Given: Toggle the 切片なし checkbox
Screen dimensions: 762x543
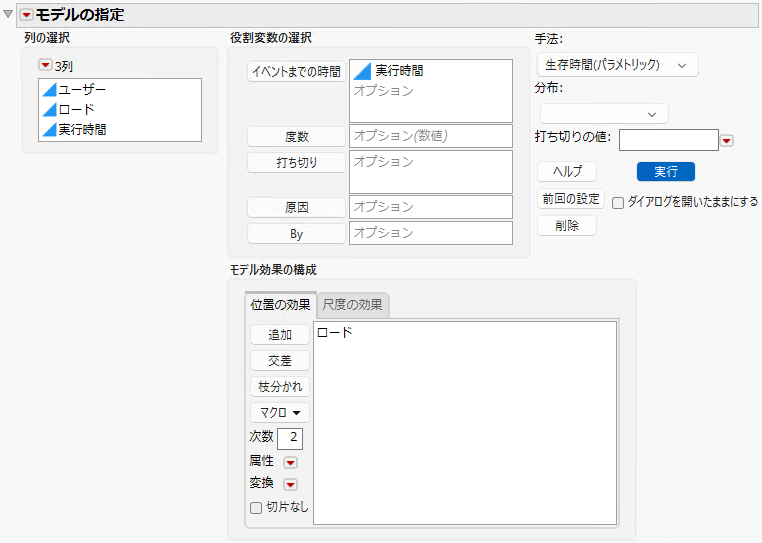Looking at the screenshot, I should pyautogui.click(x=256, y=508).
